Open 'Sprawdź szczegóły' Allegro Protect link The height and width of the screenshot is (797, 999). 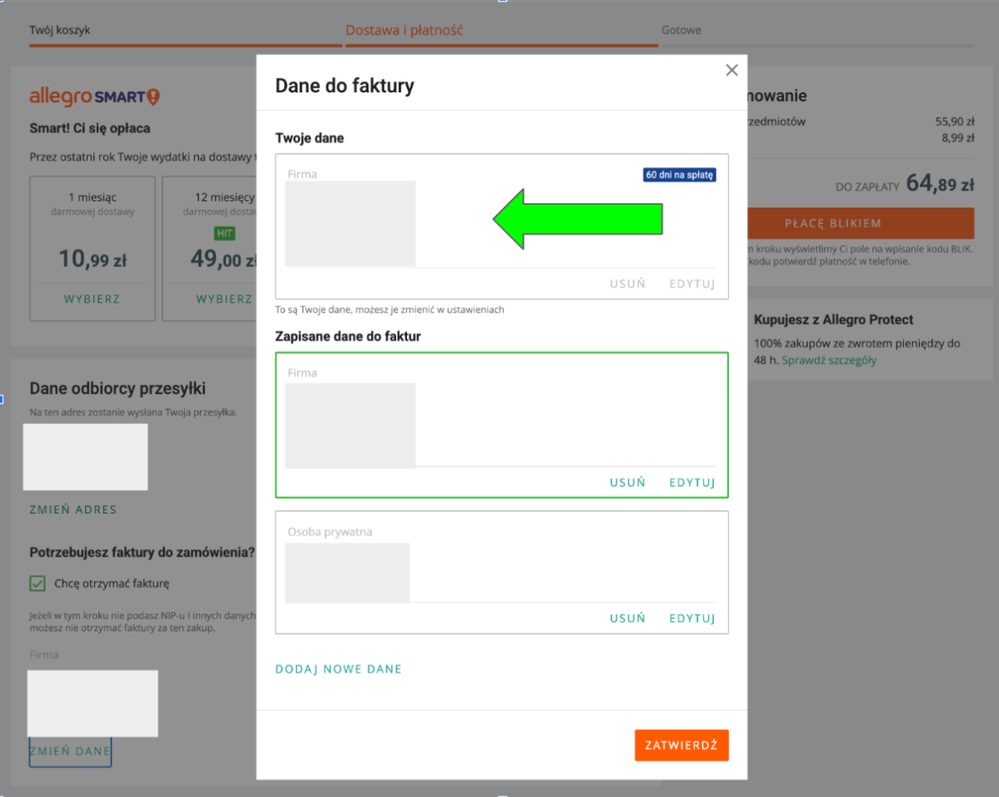point(828,360)
